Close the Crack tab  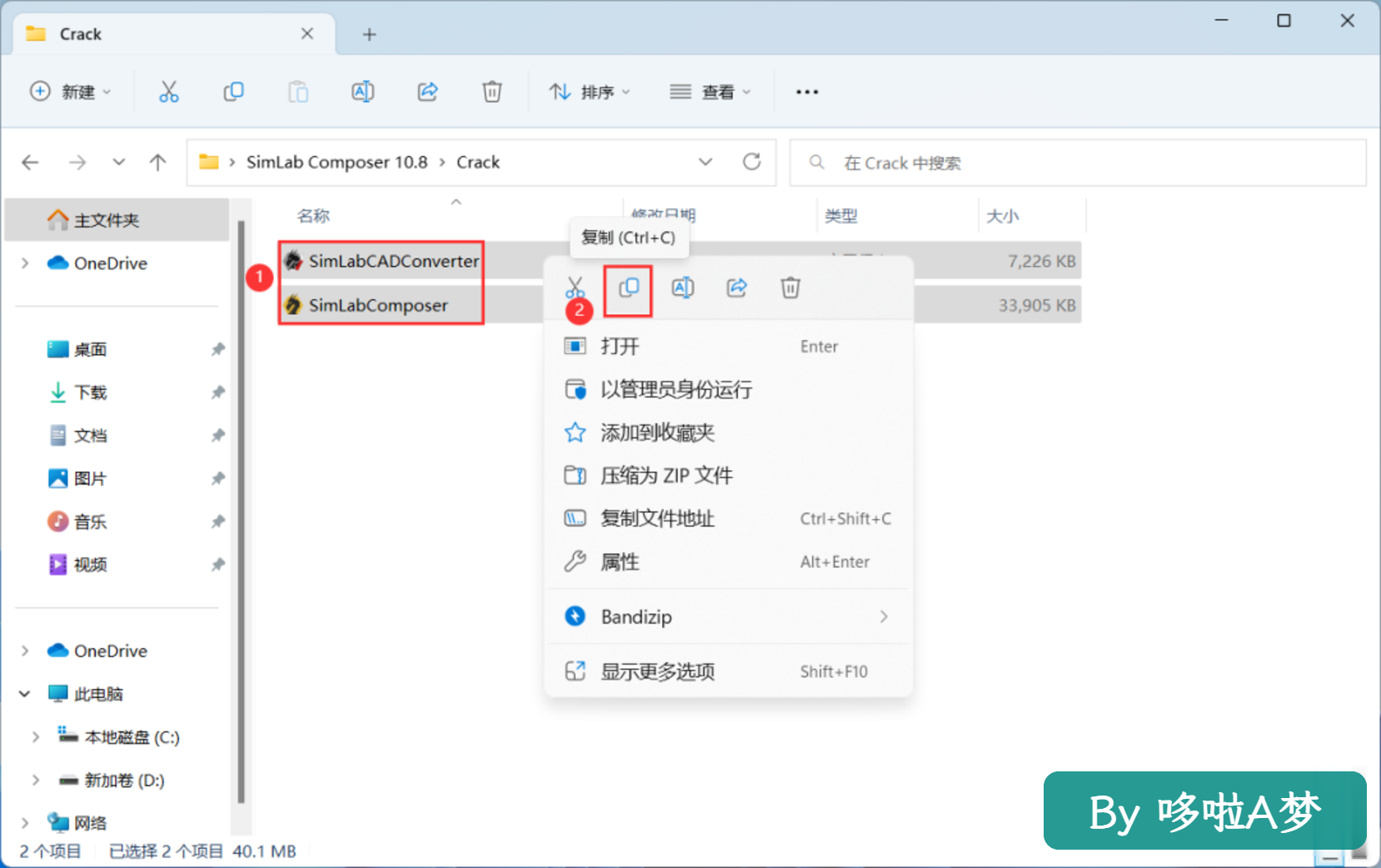307,33
